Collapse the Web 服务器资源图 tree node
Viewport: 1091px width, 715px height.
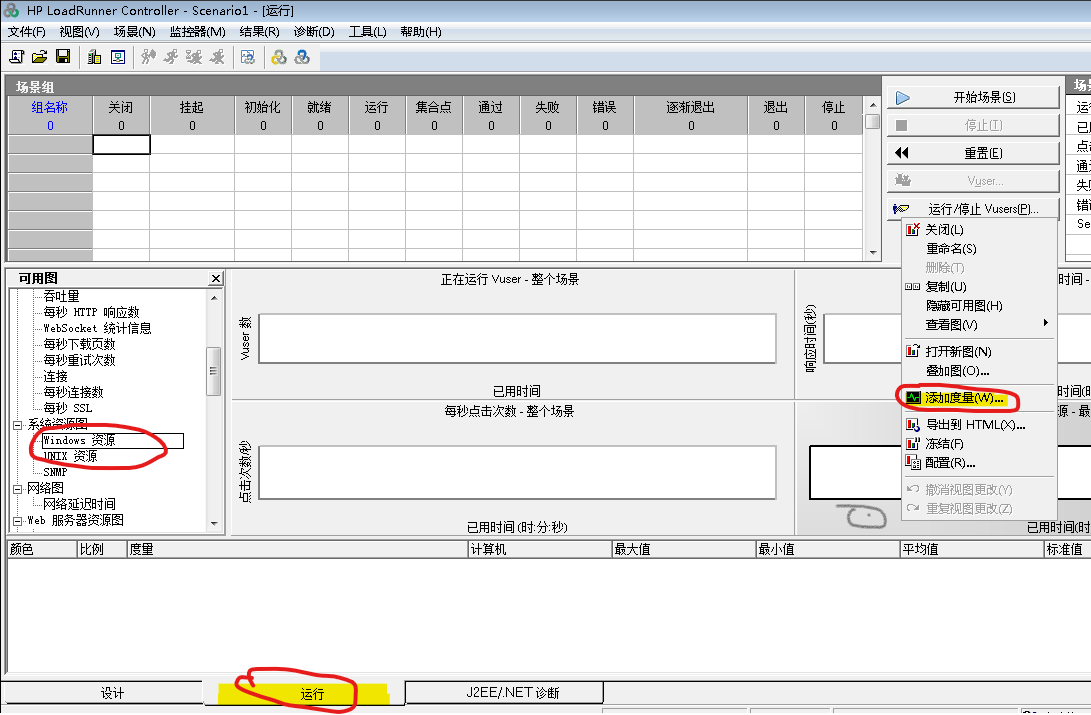(x=17, y=521)
